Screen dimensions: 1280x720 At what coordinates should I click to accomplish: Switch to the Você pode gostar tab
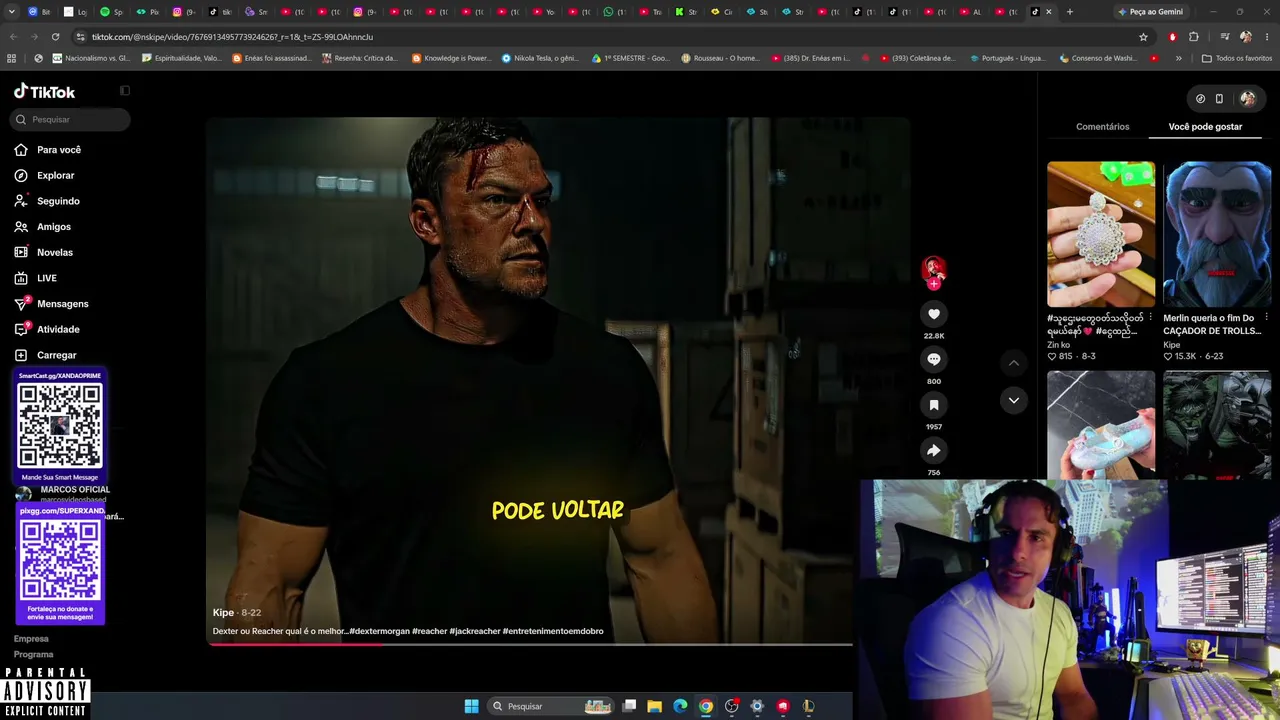1205,127
